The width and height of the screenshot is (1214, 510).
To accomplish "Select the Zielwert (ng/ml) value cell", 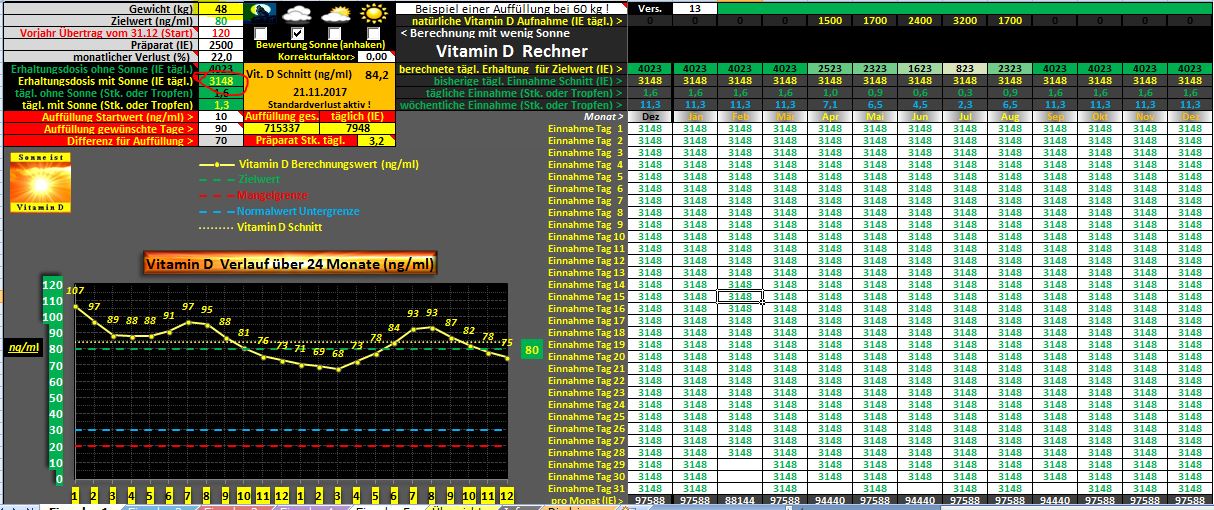I will tap(221, 20).
